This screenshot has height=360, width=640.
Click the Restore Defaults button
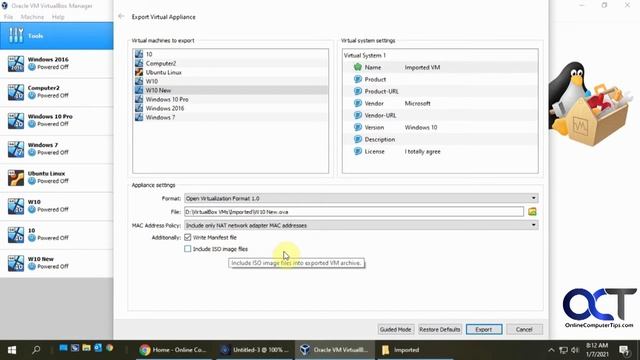pyautogui.click(x=440, y=329)
